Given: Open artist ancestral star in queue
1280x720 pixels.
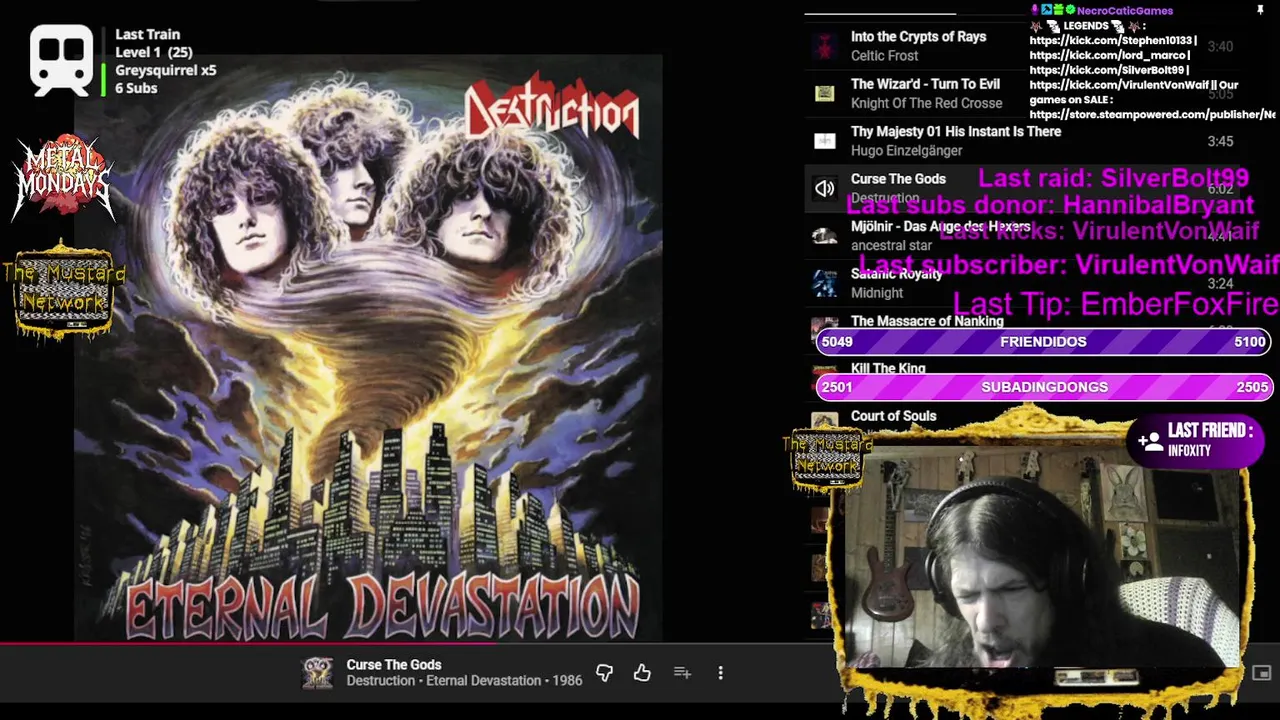Looking at the screenshot, I should pyautogui.click(x=891, y=245).
